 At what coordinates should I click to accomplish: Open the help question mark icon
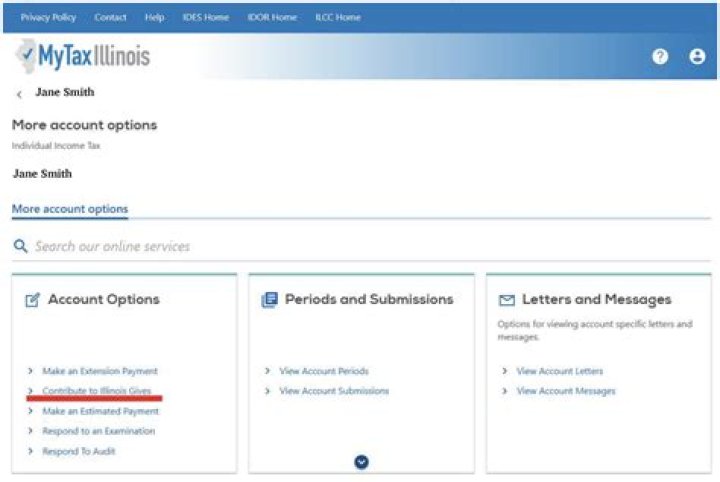[660, 56]
